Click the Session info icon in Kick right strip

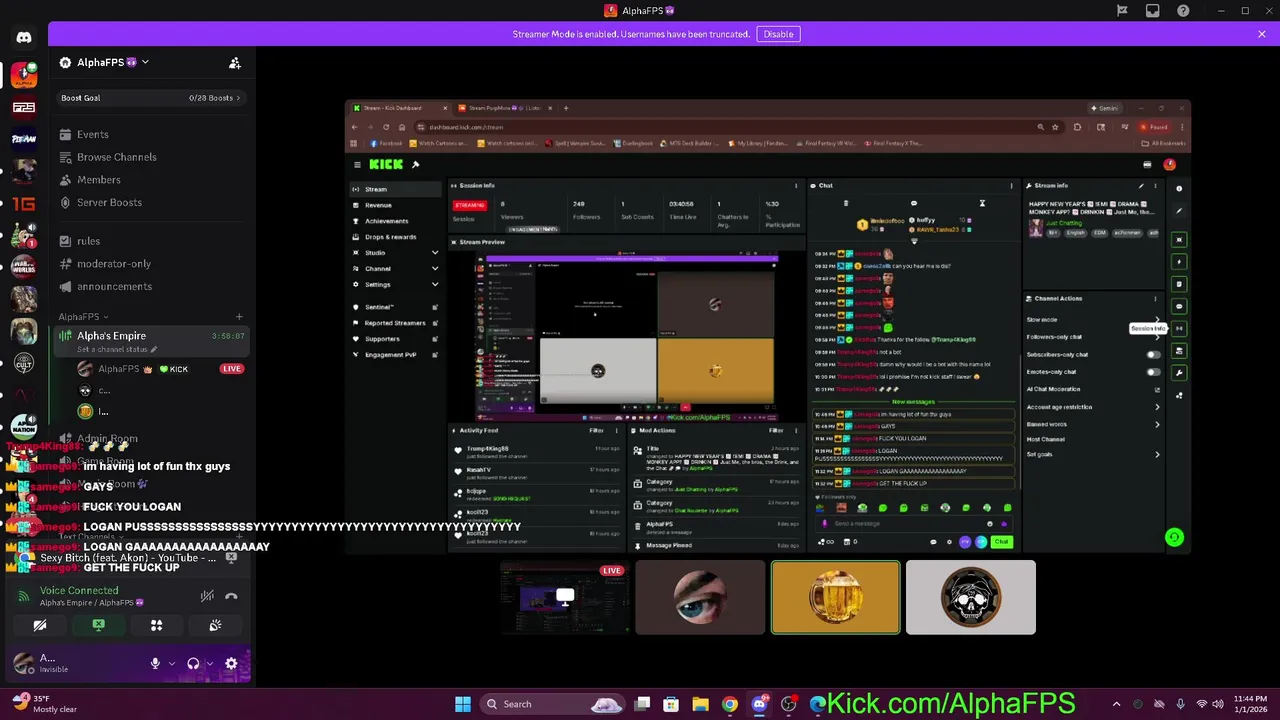(1179, 328)
